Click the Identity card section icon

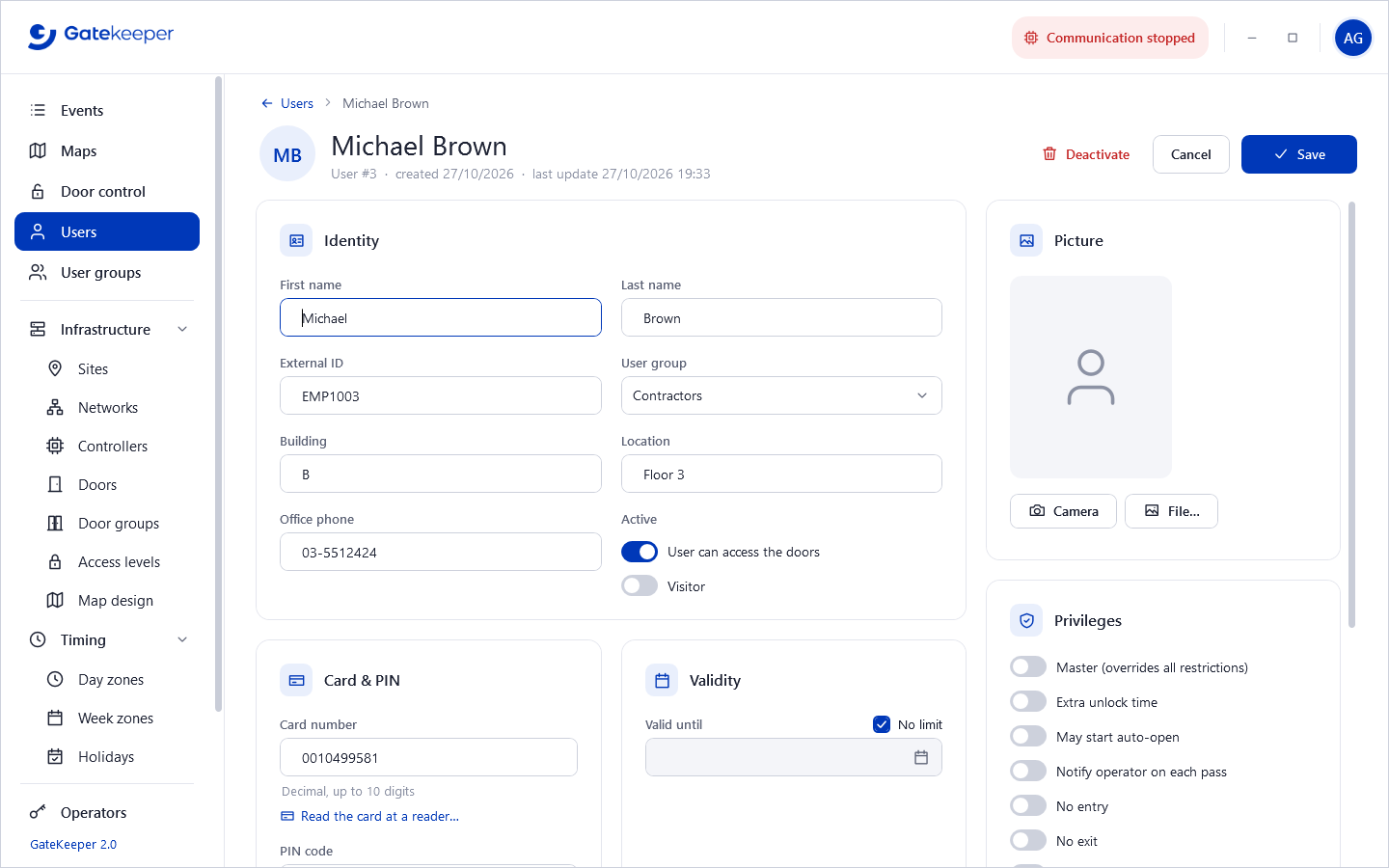pyautogui.click(x=296, y=240)
